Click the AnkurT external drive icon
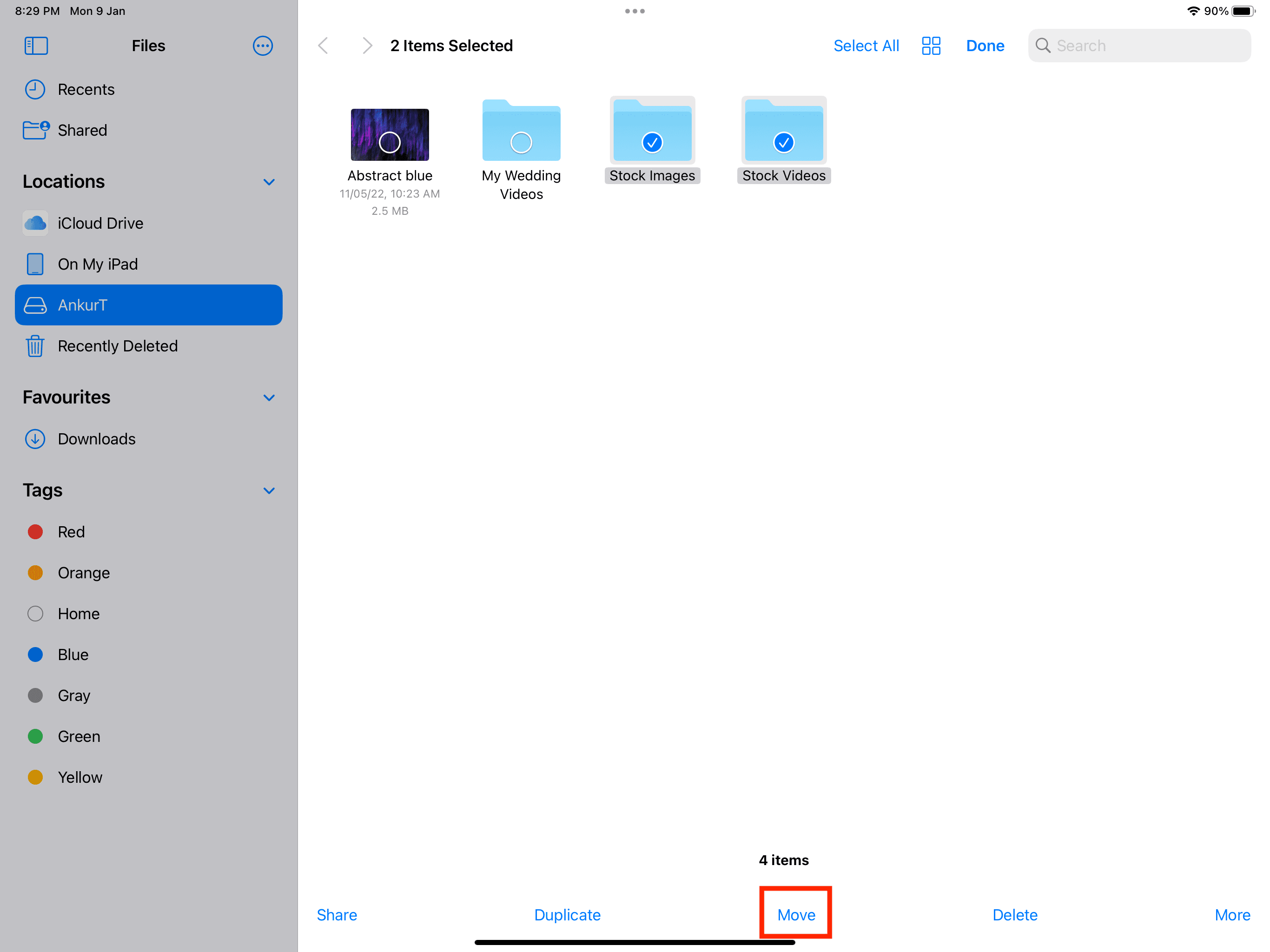The image size is (1270, 952). pos(35,305)
